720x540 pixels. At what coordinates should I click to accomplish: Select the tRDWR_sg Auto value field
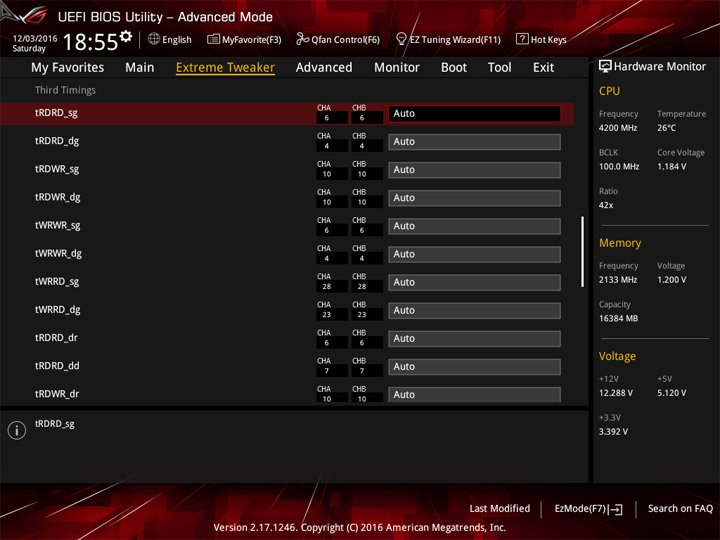click(474, 170)
